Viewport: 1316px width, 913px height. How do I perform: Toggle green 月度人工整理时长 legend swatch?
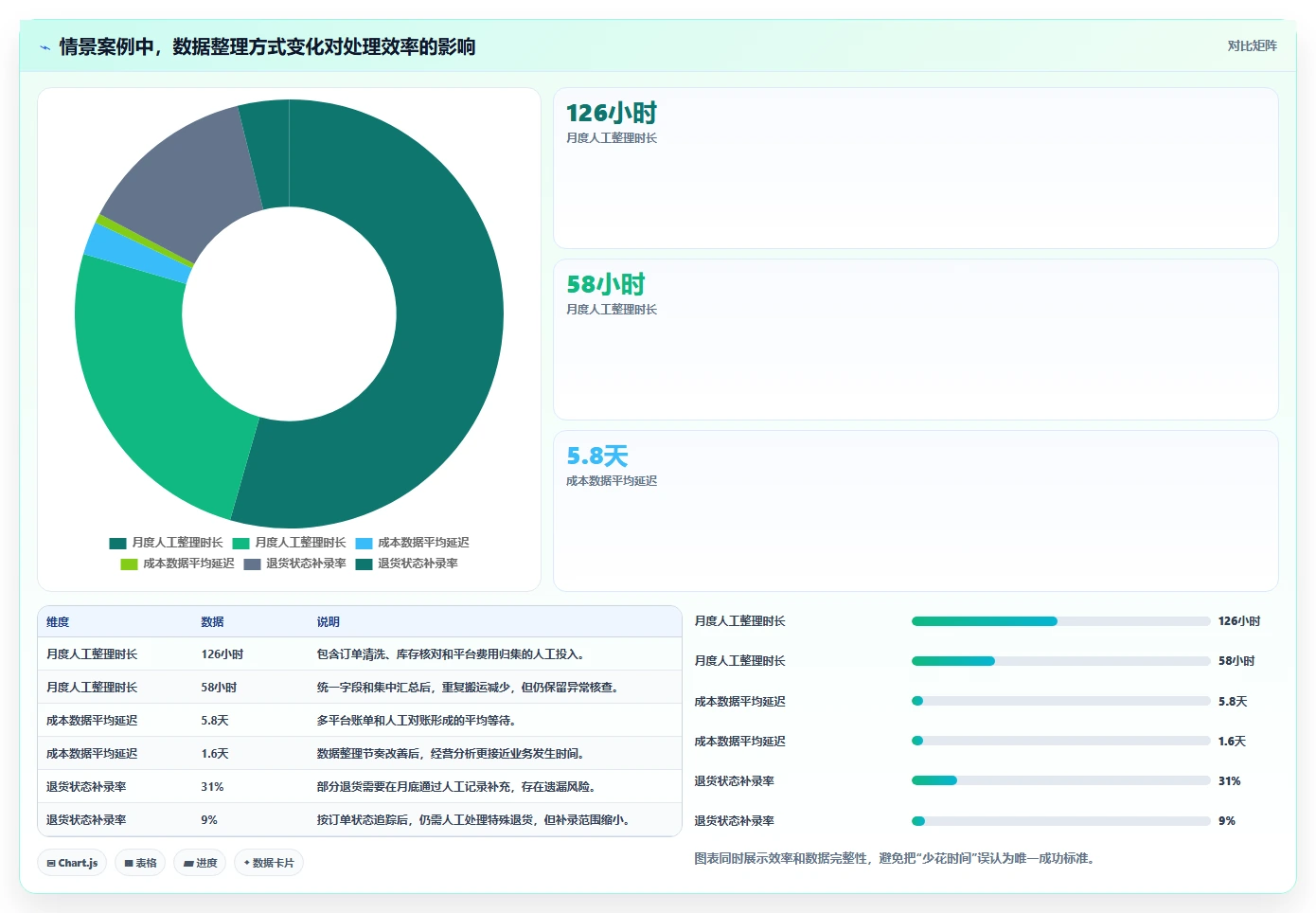pyautogui.click(x=240, y=544)
